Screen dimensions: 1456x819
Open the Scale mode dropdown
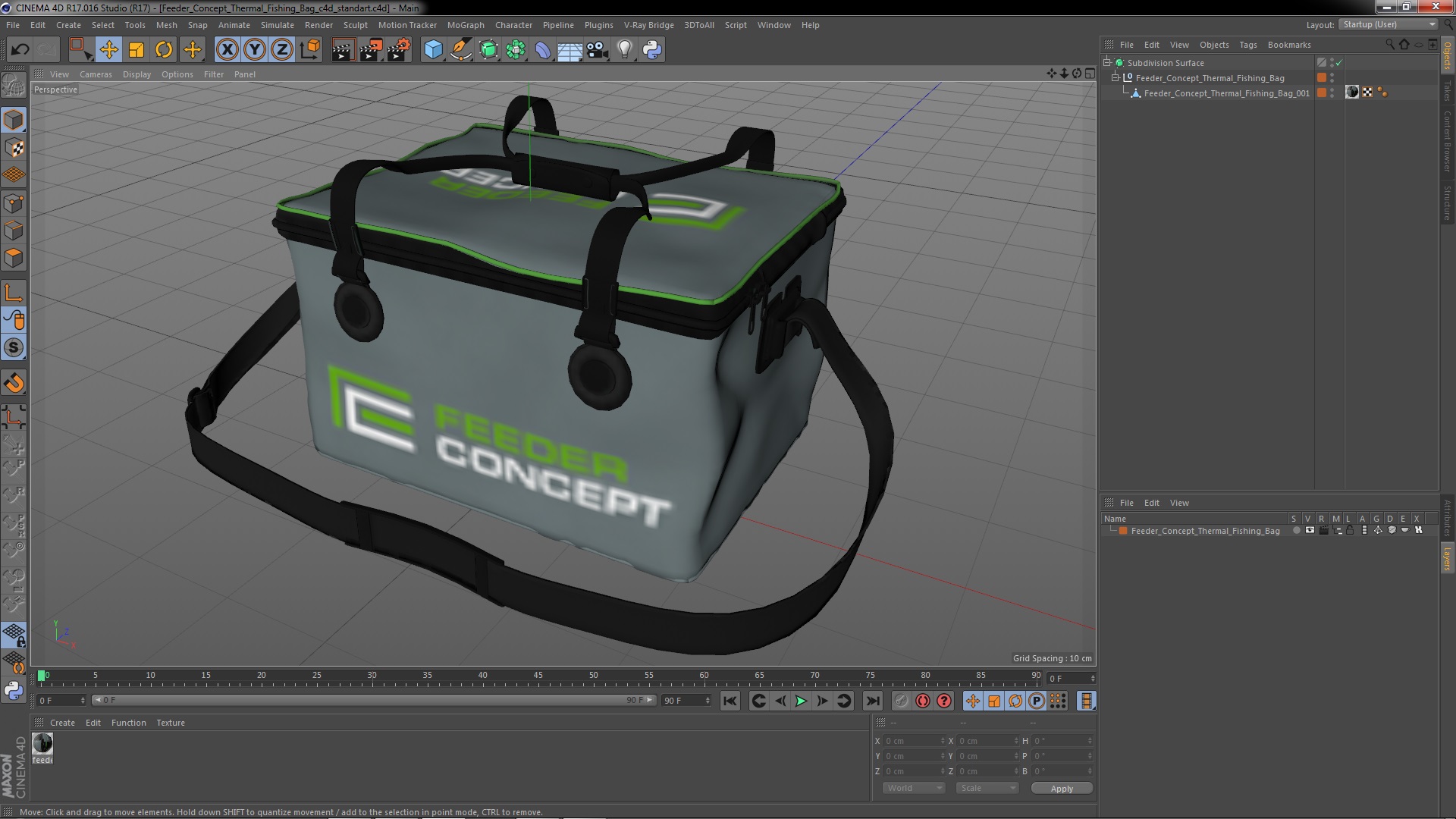[x=987, y=788]
